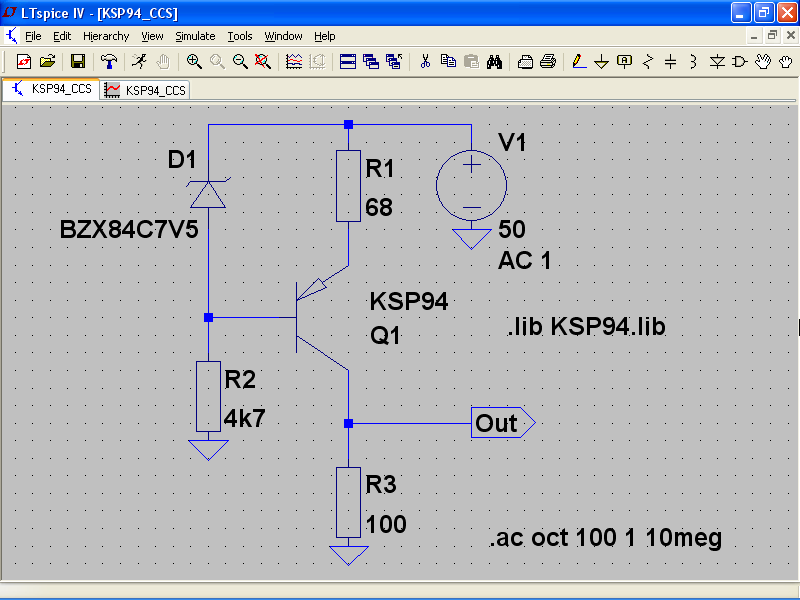Click the Halt simulation hand icon
The width and height of the screenshot is (800, 600).
[x=163, y=62]
